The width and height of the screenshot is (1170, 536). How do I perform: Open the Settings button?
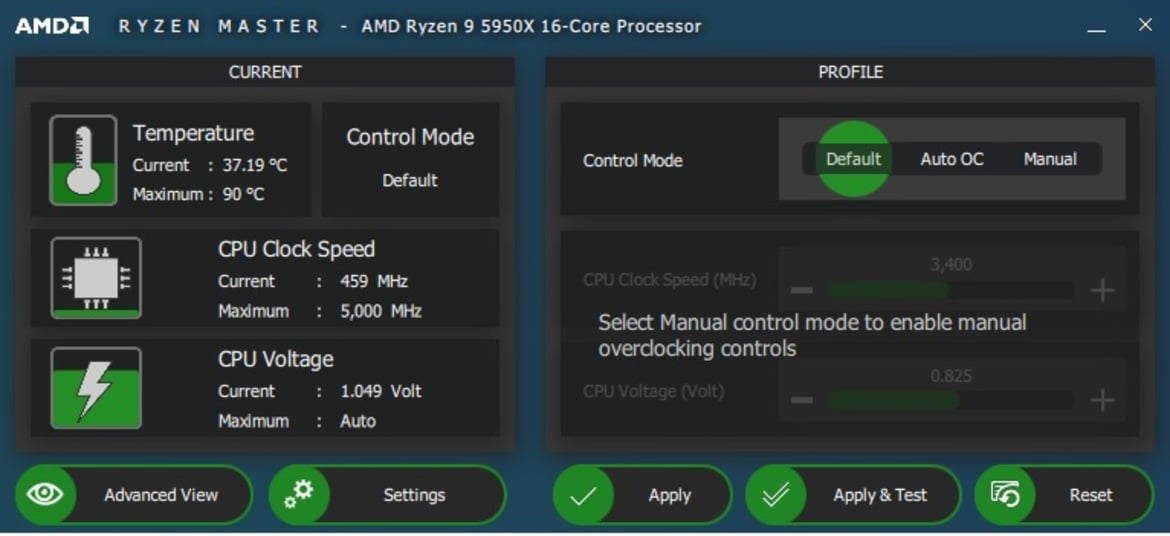point(387,494)
